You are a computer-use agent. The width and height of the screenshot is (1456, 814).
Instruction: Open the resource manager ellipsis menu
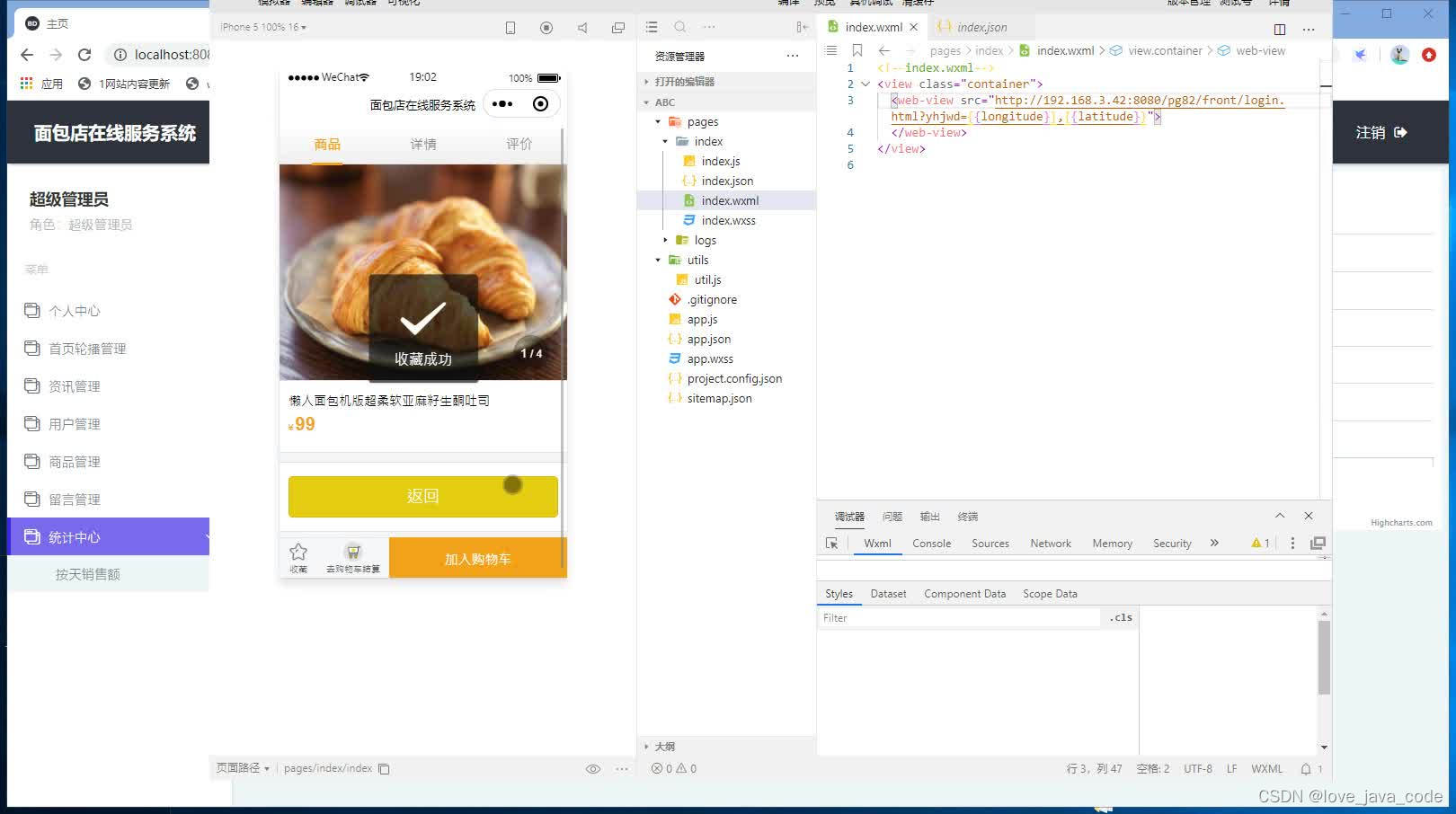click(x=792, y=56)
